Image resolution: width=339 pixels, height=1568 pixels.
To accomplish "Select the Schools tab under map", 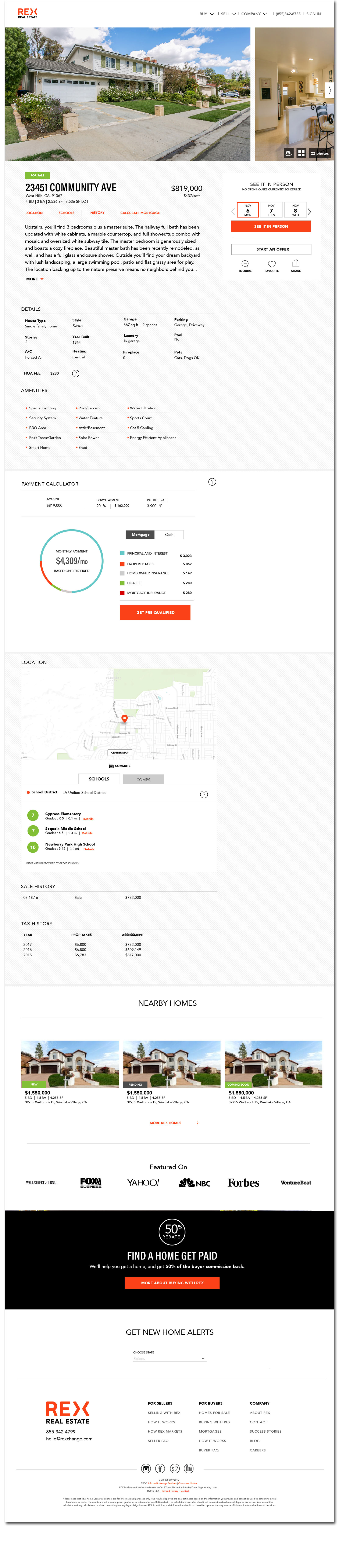I will [x=99, y=779].
